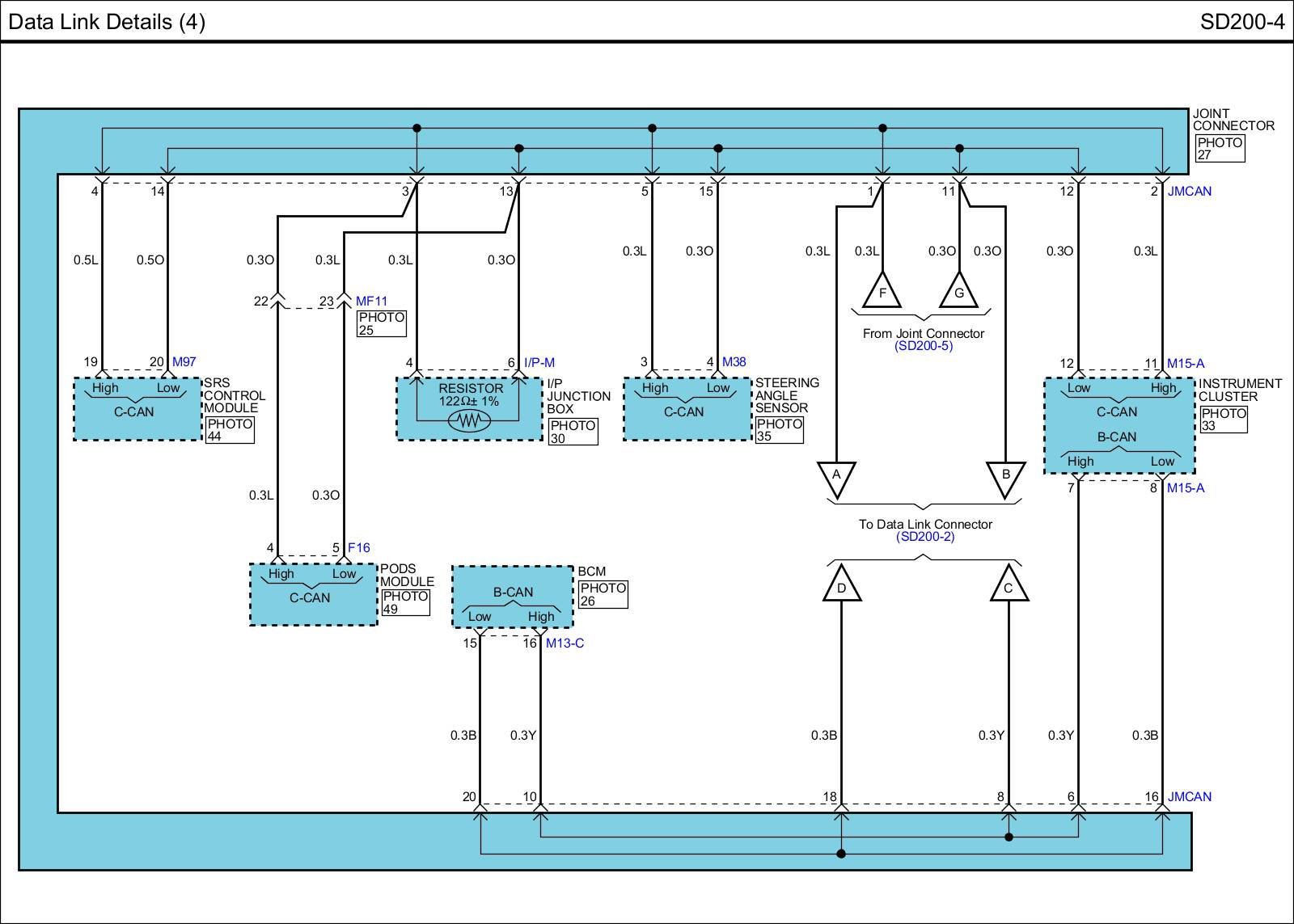Click the triangle connector labeled A
Screen dimensions: 1294x924
click(836, 478)
